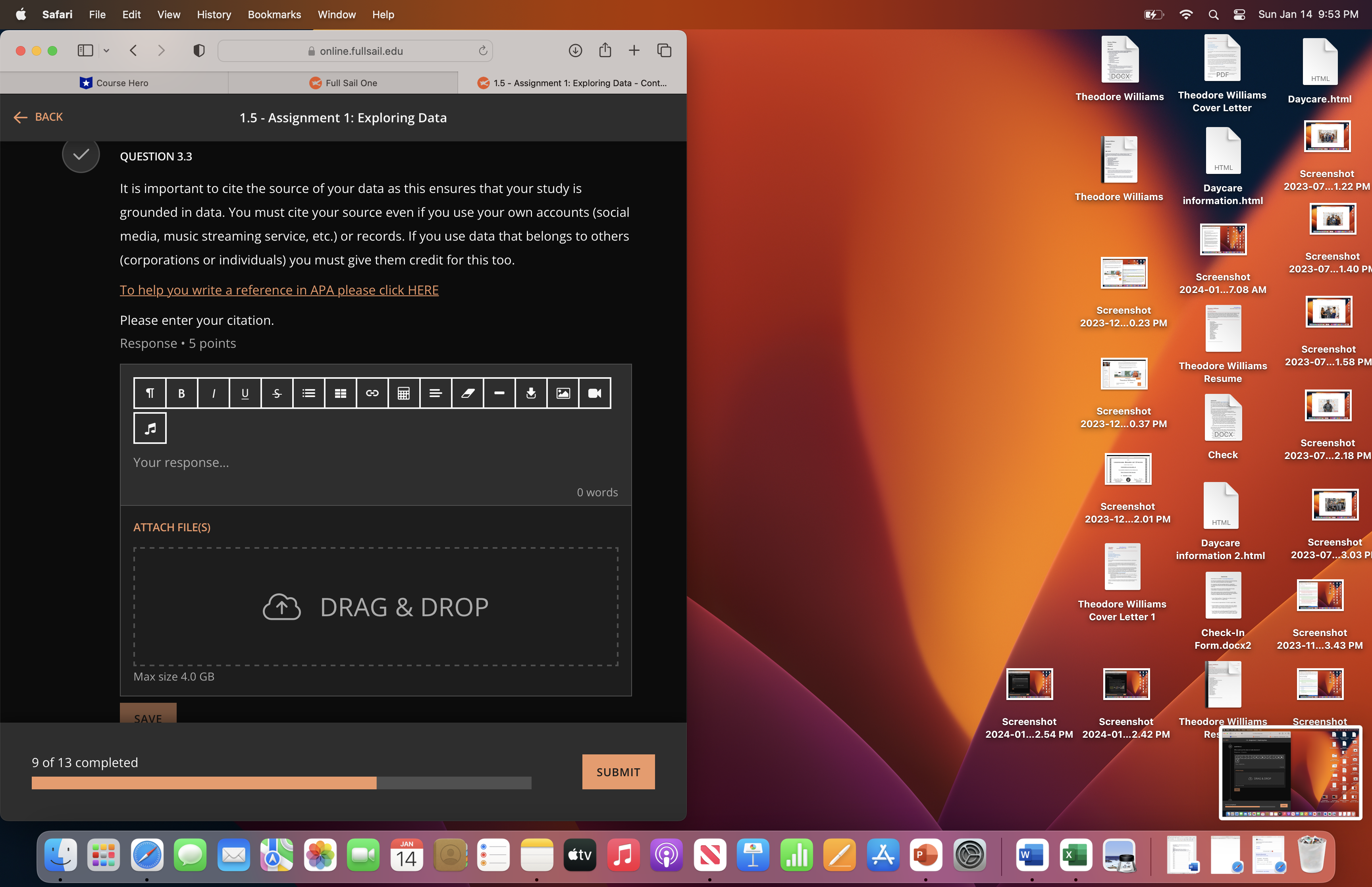Apply italic formatting in the editor

tap(214, 393)
